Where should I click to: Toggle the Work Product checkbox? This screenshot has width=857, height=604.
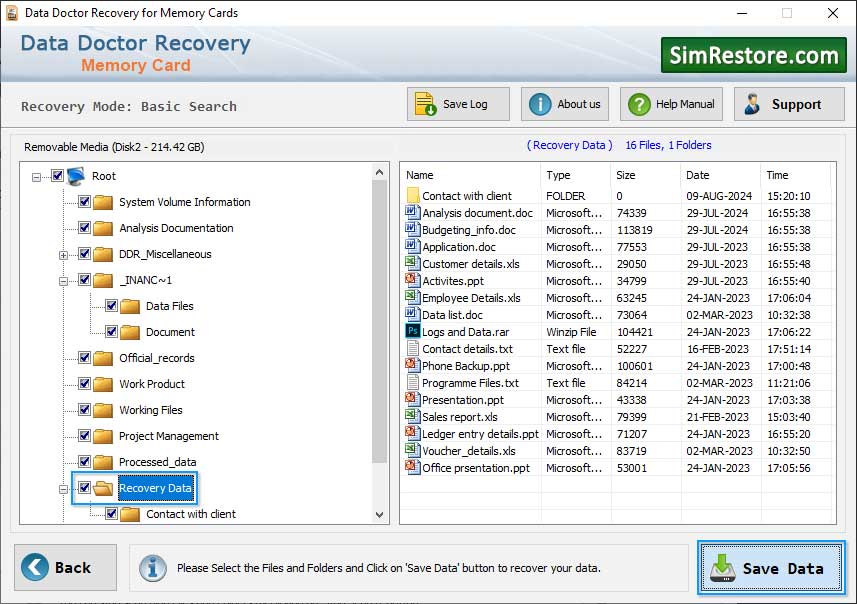pos(84,384)
